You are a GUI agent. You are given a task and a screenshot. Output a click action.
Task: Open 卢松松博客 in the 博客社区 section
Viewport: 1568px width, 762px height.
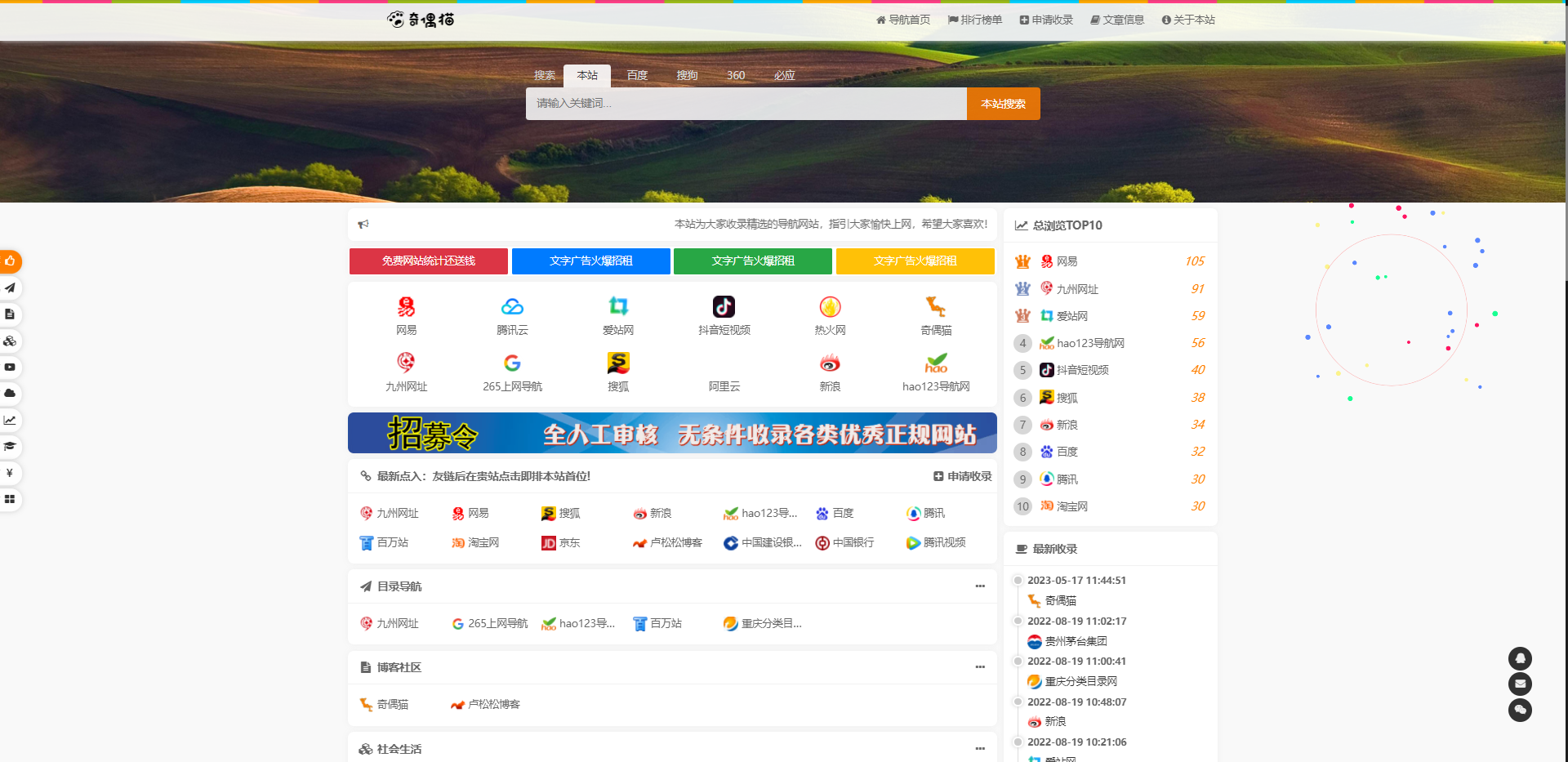tap(485, 704)
